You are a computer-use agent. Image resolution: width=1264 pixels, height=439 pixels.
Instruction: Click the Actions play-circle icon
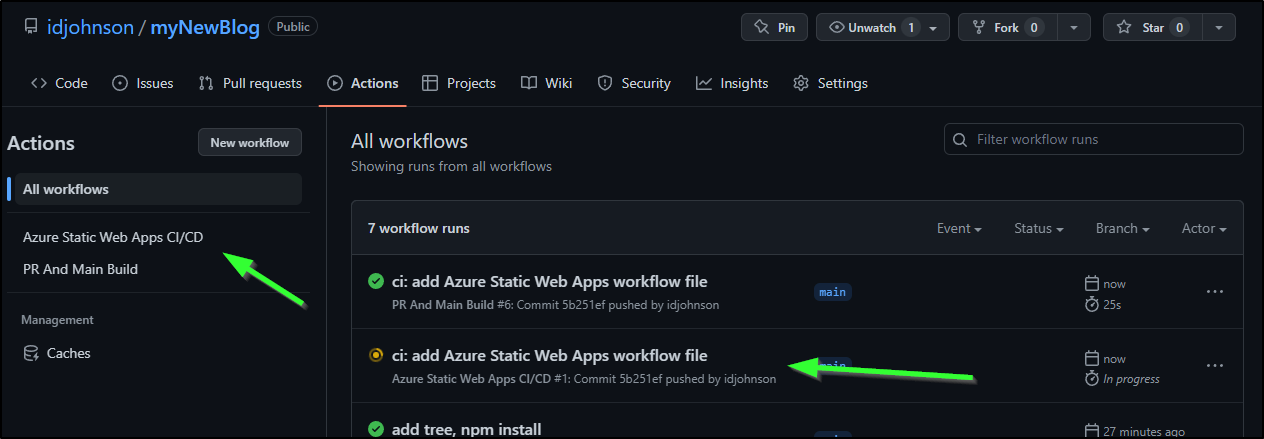tap(335, 83)
